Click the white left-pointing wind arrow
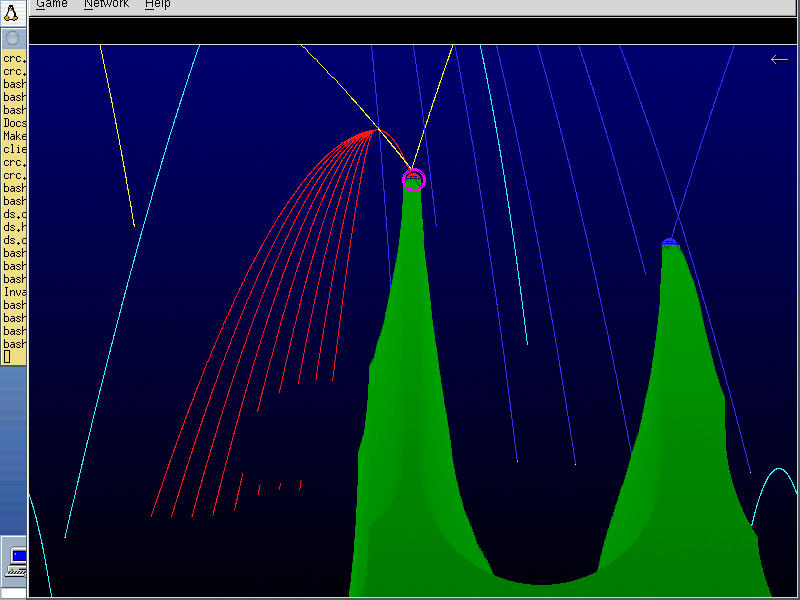The width and height of the screenshot is (800, 600). pos(779,60)
